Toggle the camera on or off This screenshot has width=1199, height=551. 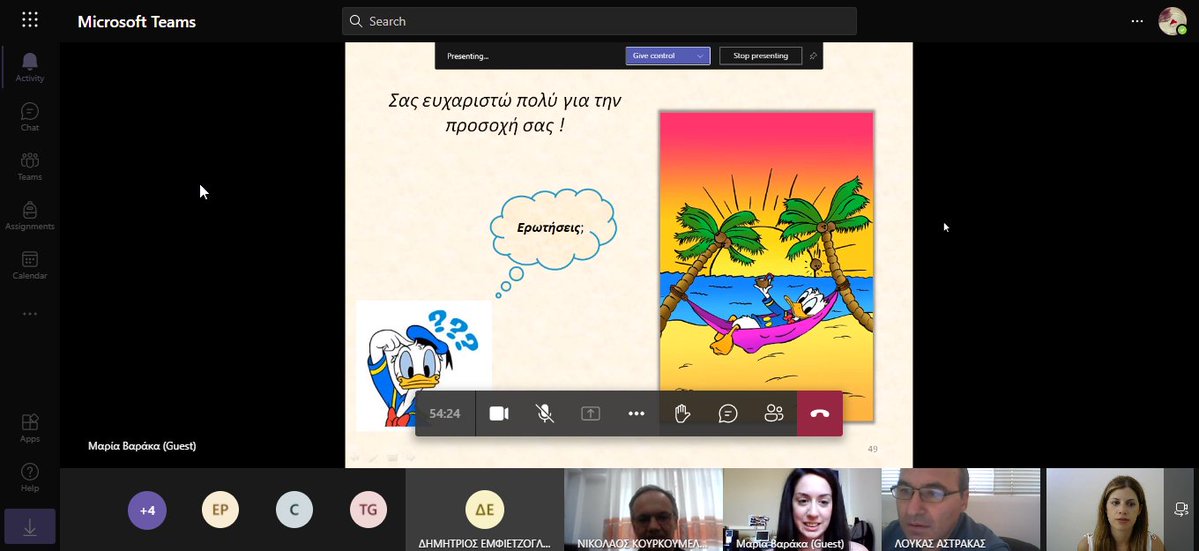(499, 413)
